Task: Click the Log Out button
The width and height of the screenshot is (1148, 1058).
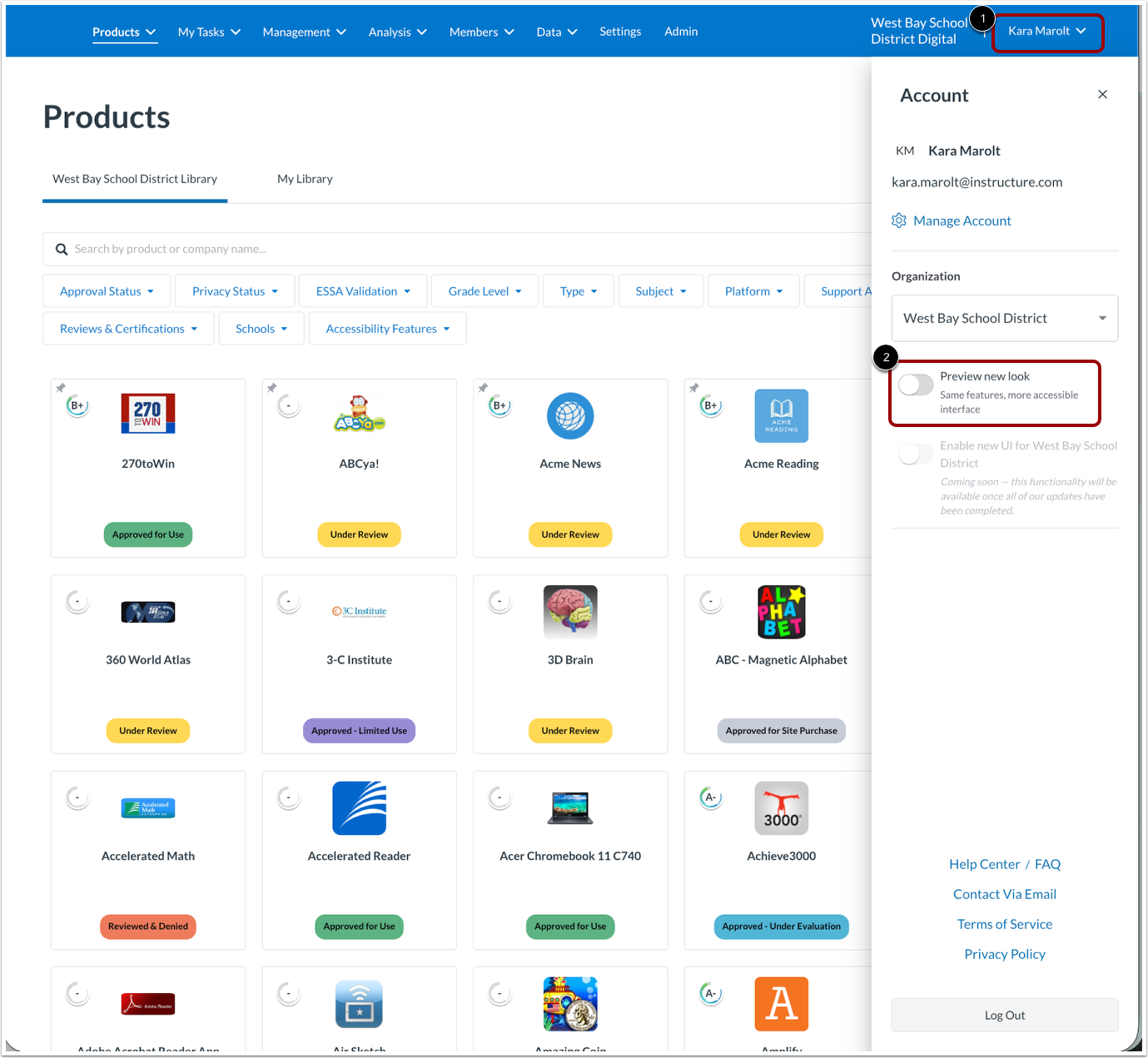Action: (1005, 1016)
